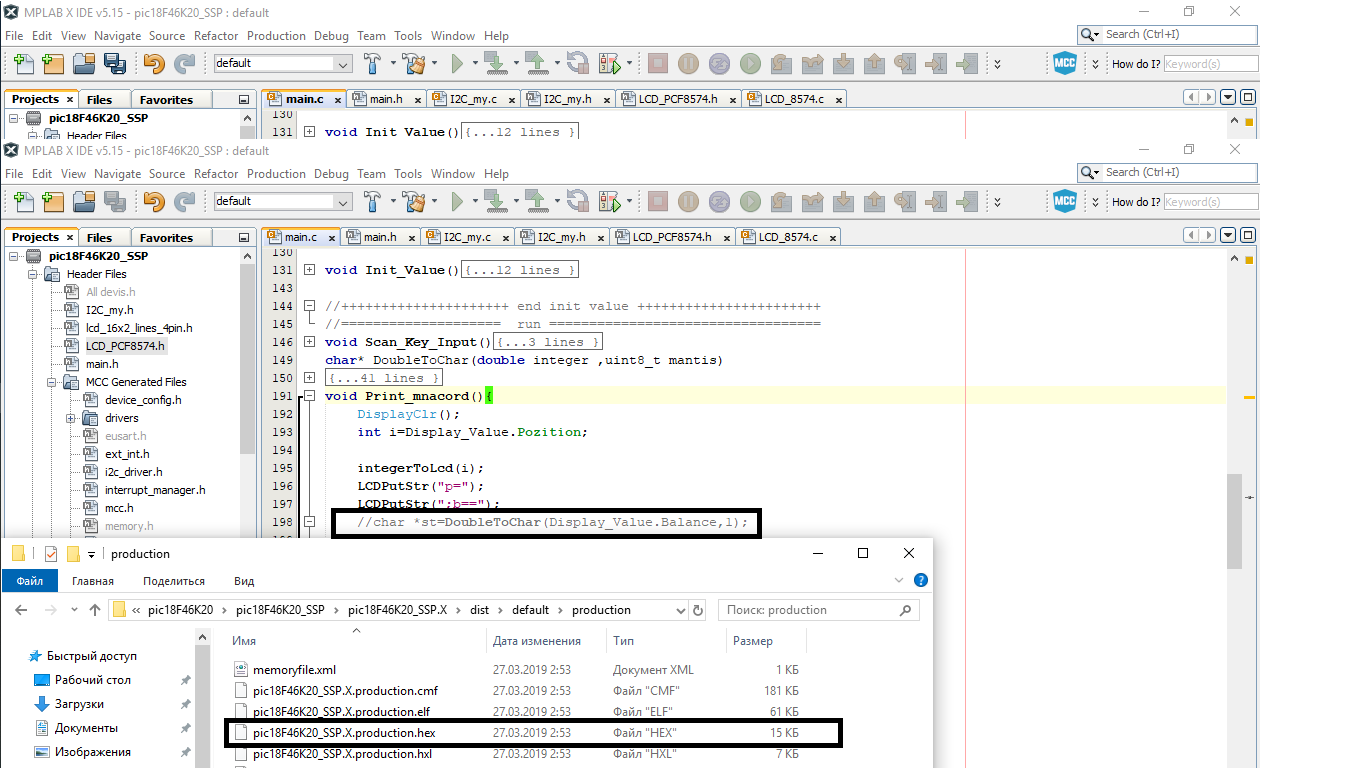Click MCC icon in upper MPLAB toolbar
This screenshot has height=768, width=1366.
1065,63
